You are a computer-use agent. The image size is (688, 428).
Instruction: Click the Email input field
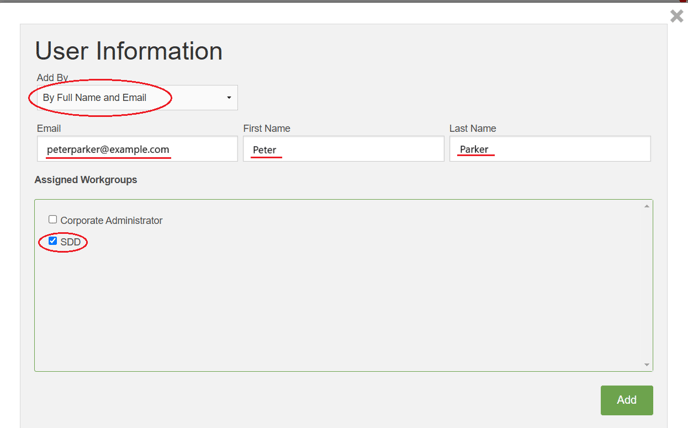137,149
